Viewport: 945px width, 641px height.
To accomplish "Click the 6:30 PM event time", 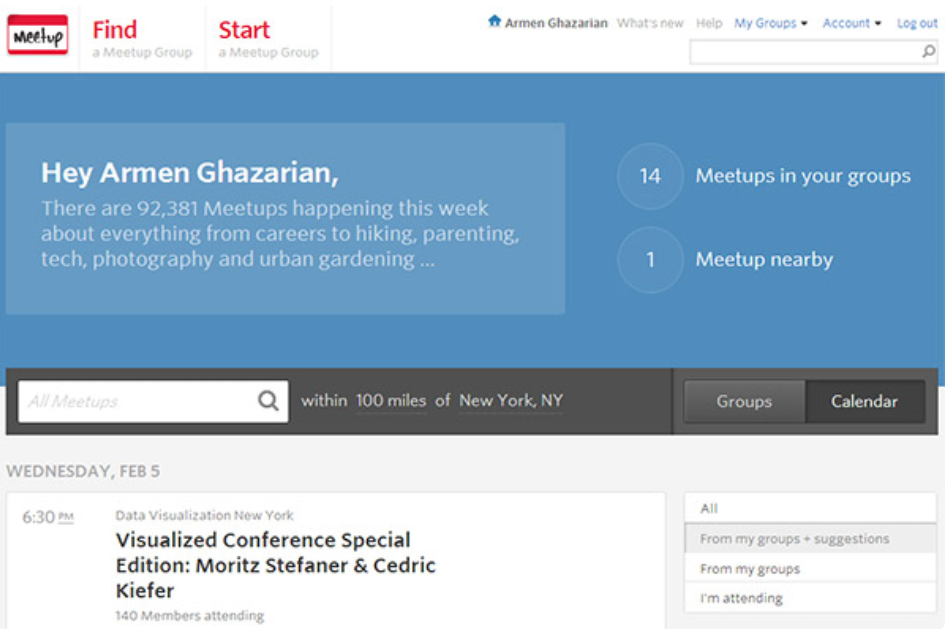I will [48, 517].
